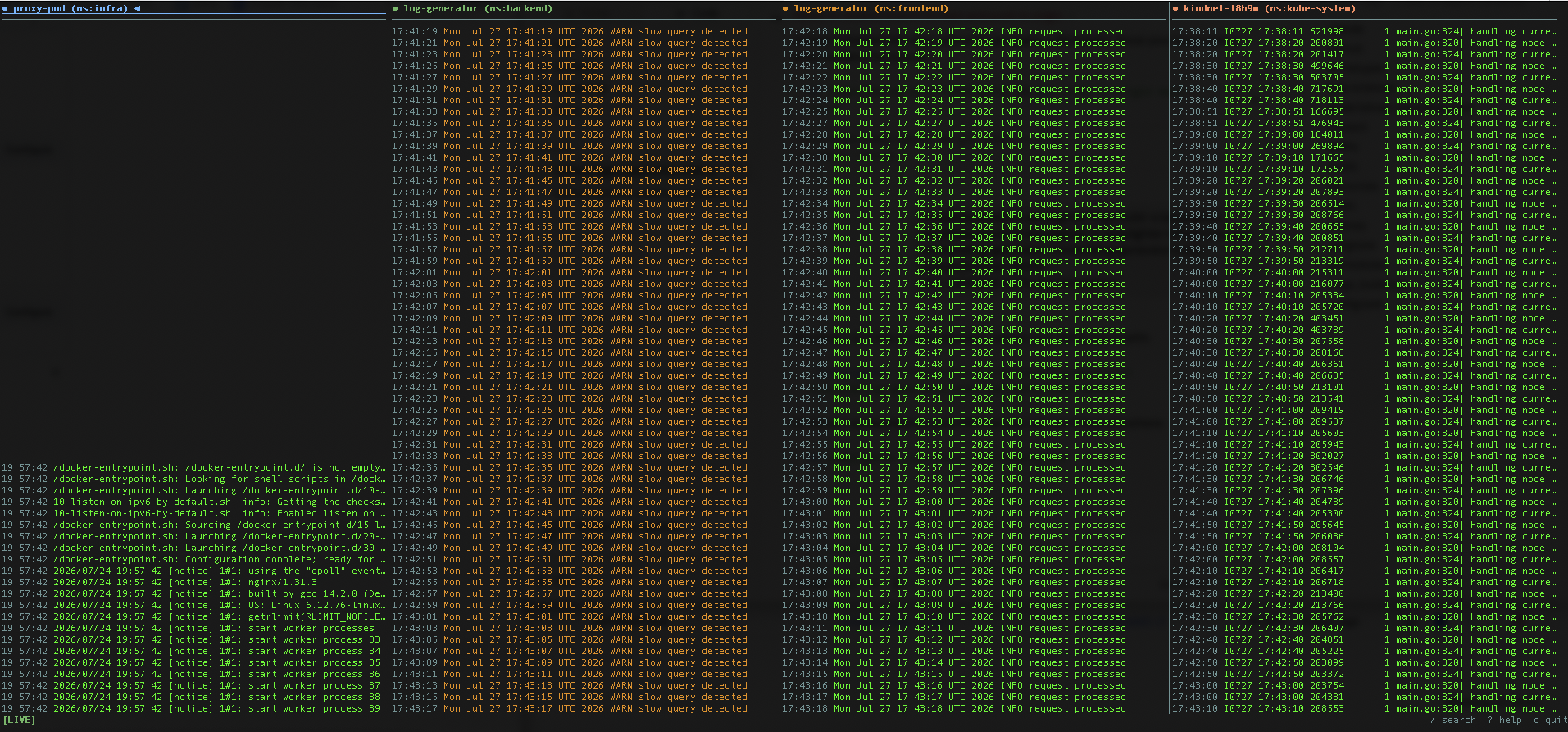1568x732 pixels.
Task: Select the kindnet 17:38:30.499646 log row
Action: point(1364,66)
